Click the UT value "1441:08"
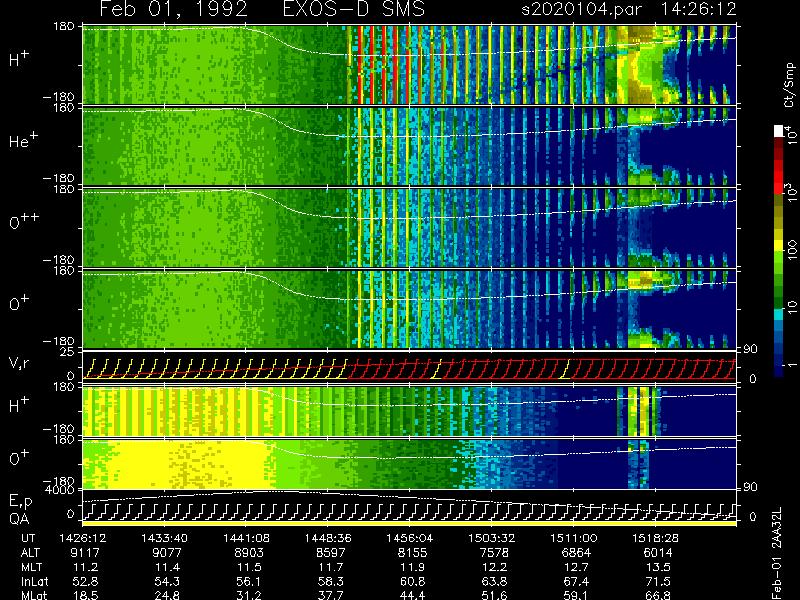Image resolution: width=800 pixels, height=600 pixels. point(246,538)
